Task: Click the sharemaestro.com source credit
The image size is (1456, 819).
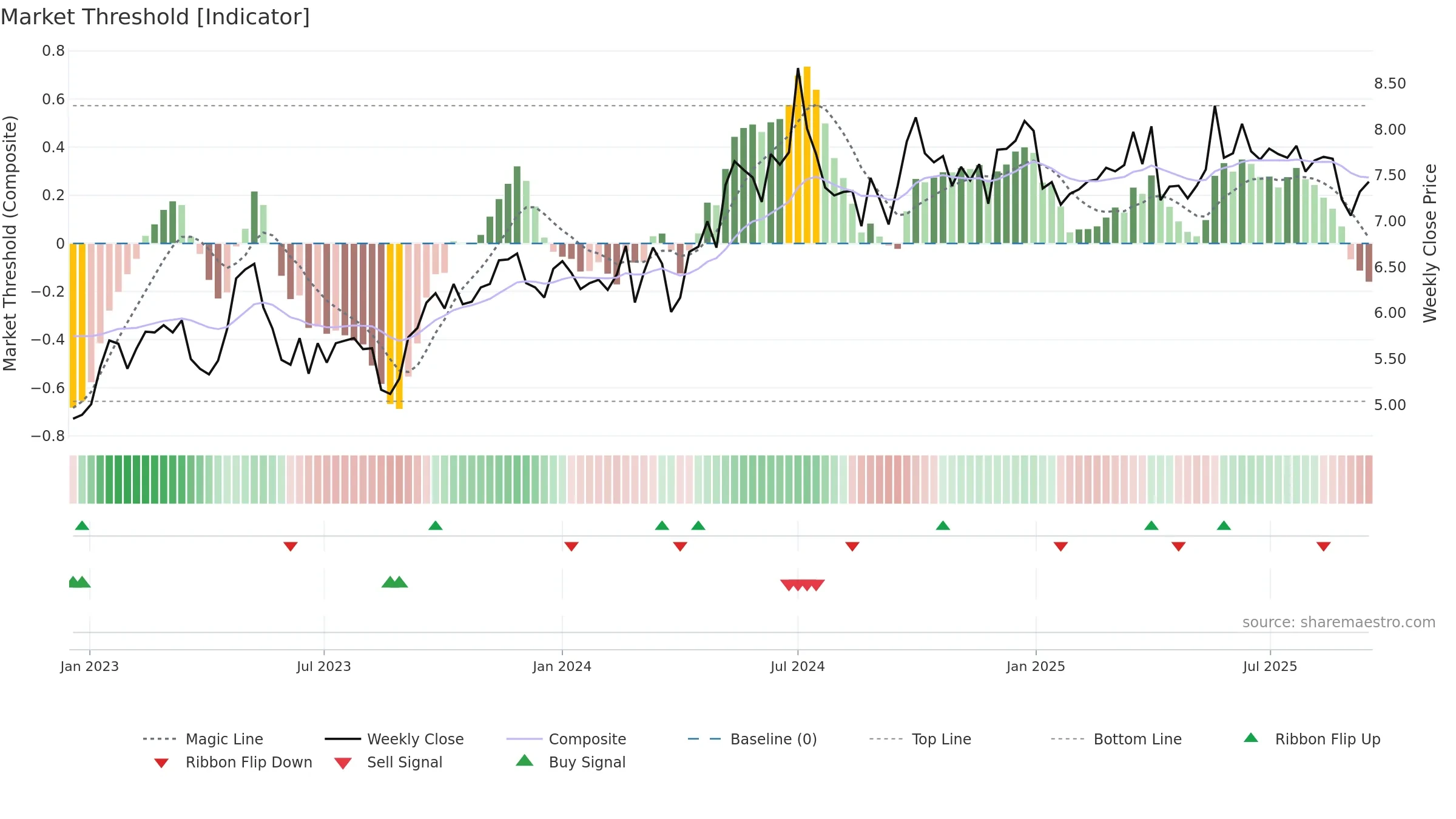Action: click(1339, 622)
